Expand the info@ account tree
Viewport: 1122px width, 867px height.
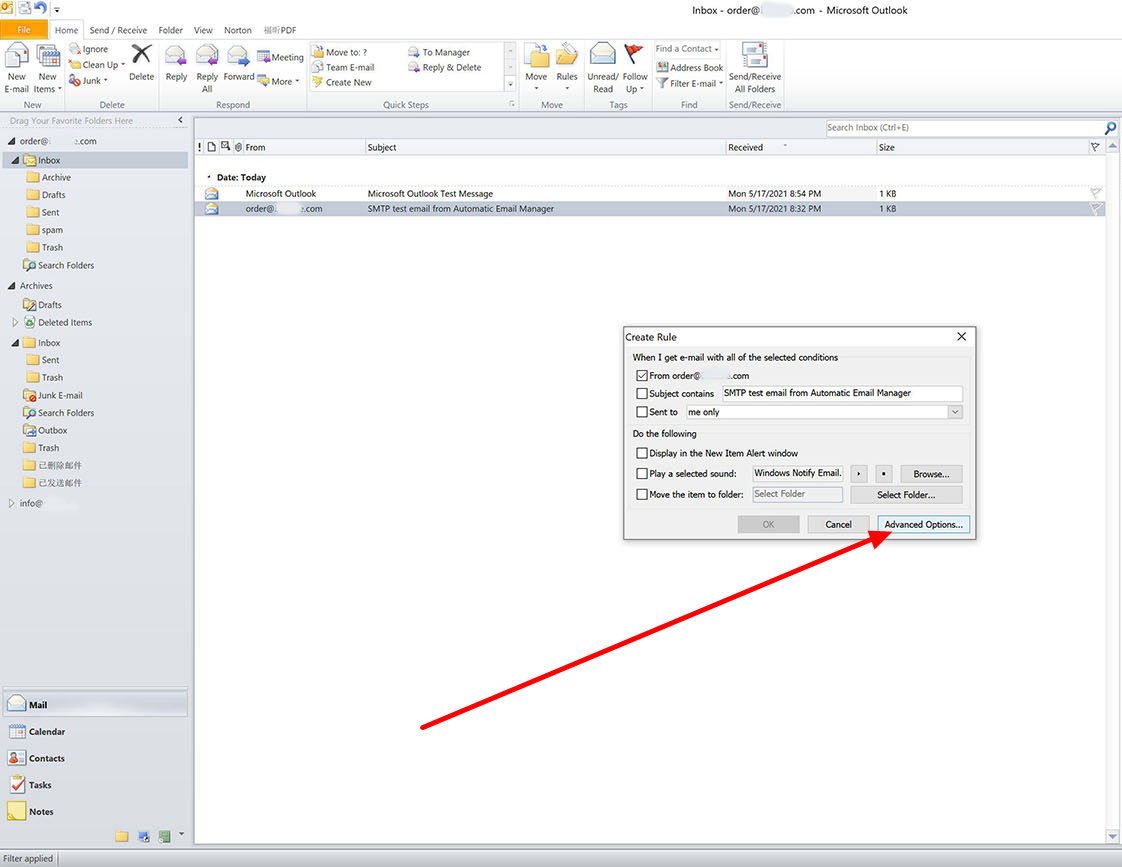click(12, 503)
